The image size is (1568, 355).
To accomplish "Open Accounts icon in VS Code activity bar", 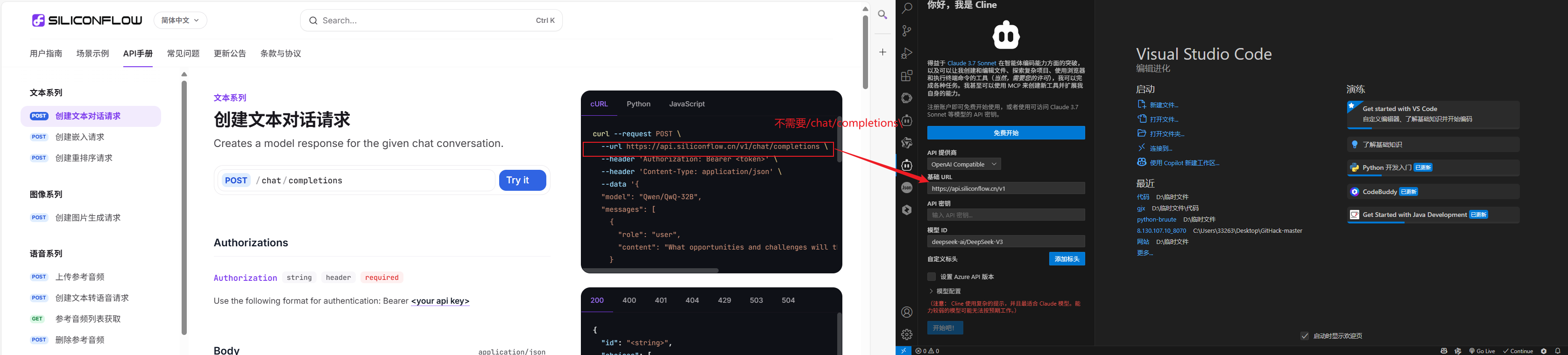I will (x=907, y=312).
